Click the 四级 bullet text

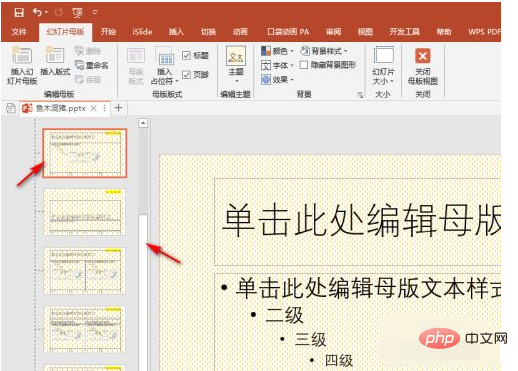[339, 361]
